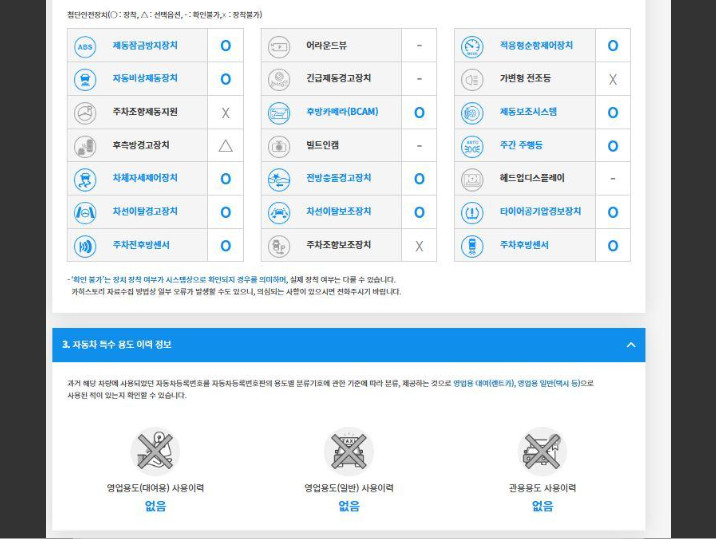This screenshot has height=539, width=716.
Task: Click the ABS 제동잠김방지장치 icon
Action: pyautogui.click(x=85, y=46)
